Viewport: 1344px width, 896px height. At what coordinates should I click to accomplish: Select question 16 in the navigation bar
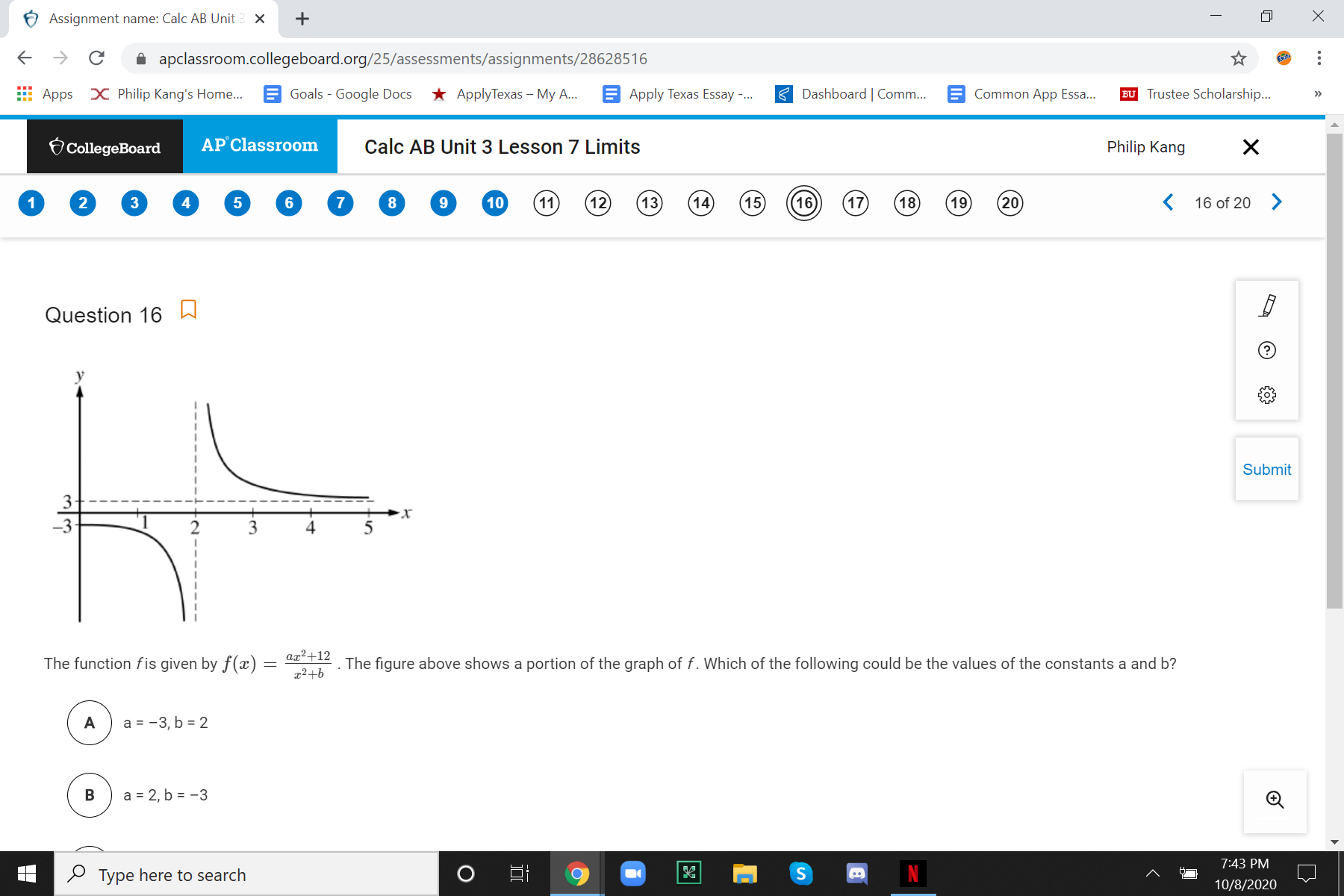(x=803, y=202)
